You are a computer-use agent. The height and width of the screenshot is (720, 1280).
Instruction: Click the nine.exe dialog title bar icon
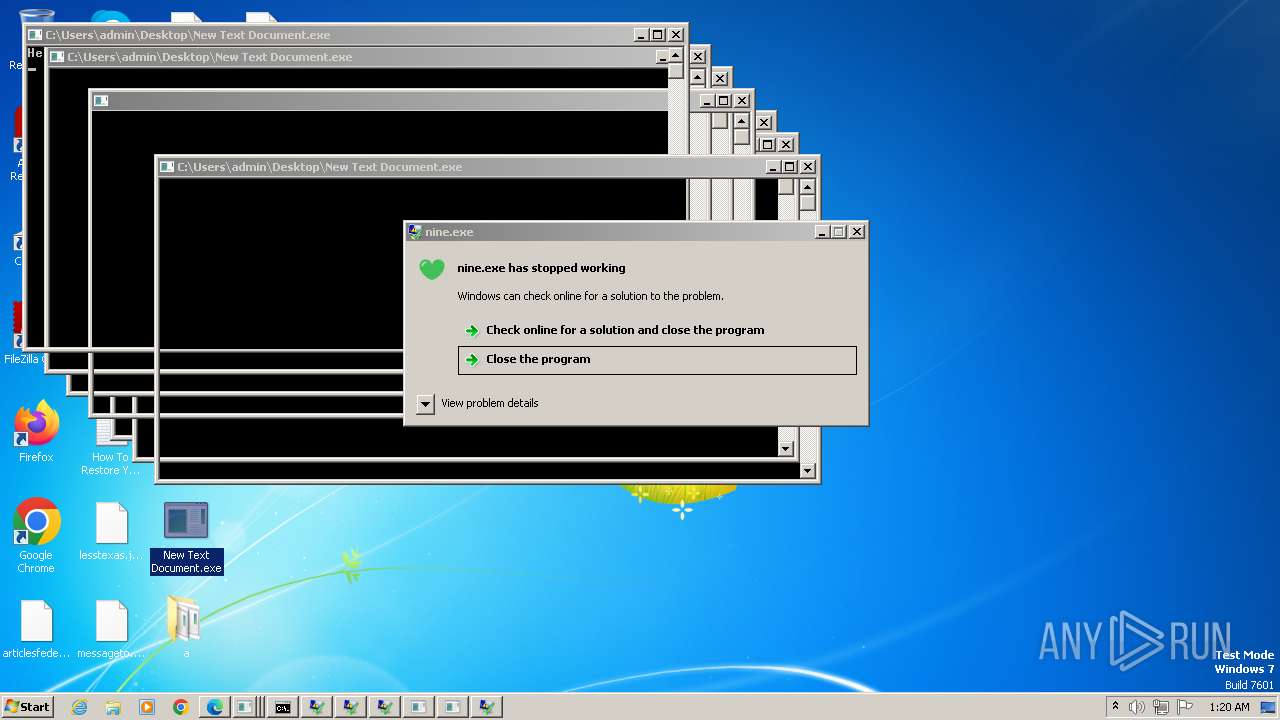415,232
